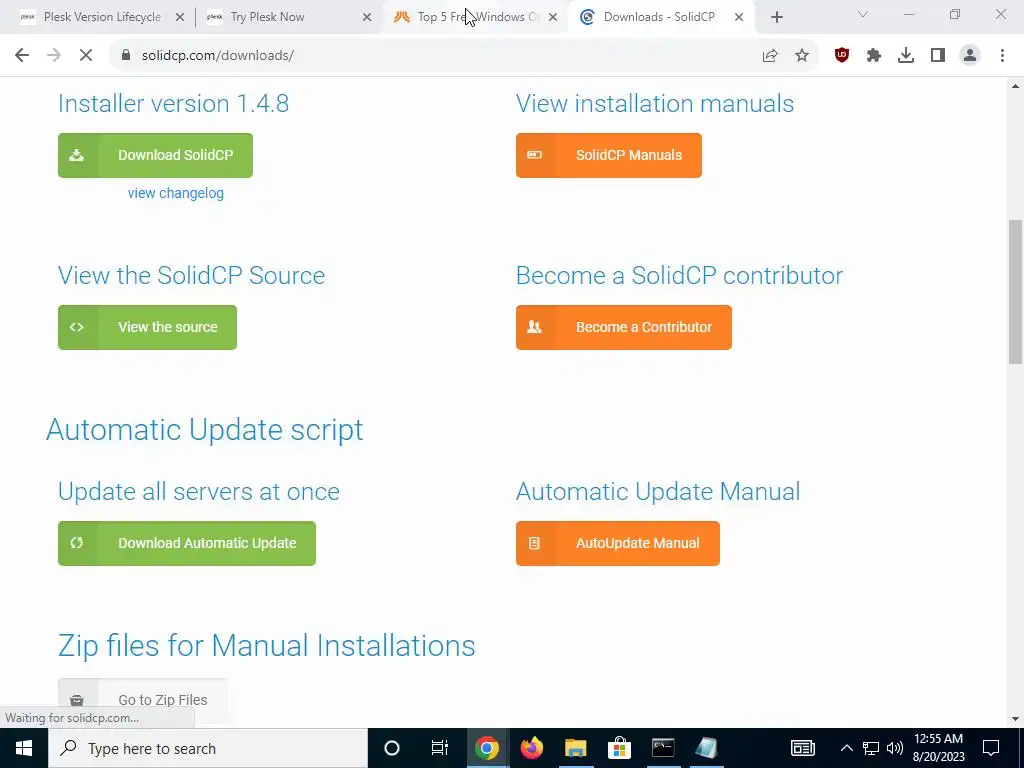1024x768 pixels.
Task: Click the Zip files for Manual Installations heading
Action: [266, 646]
